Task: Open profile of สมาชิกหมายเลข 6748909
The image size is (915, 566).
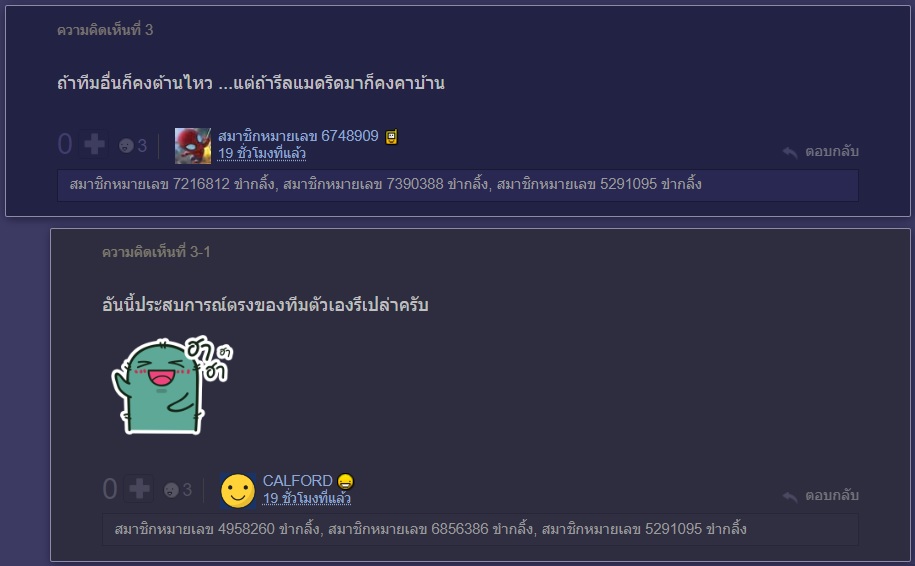Action: click(x=298, y=136)
